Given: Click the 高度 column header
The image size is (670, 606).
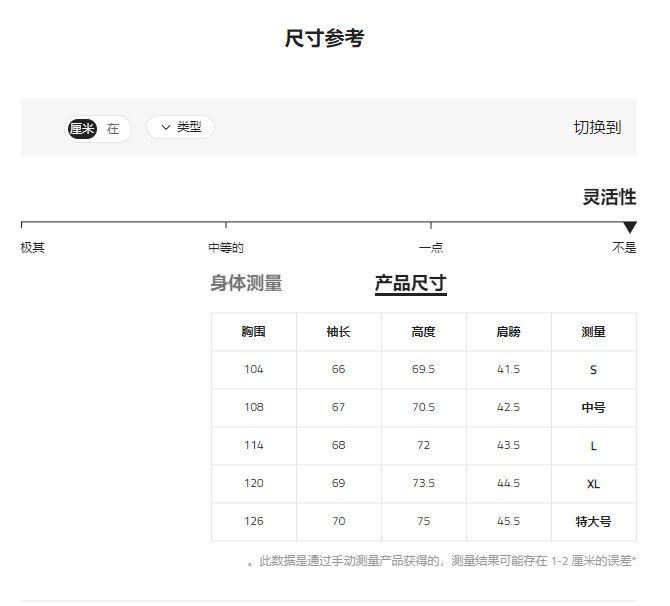Looking at the screenshot, I should coord(423,332).
